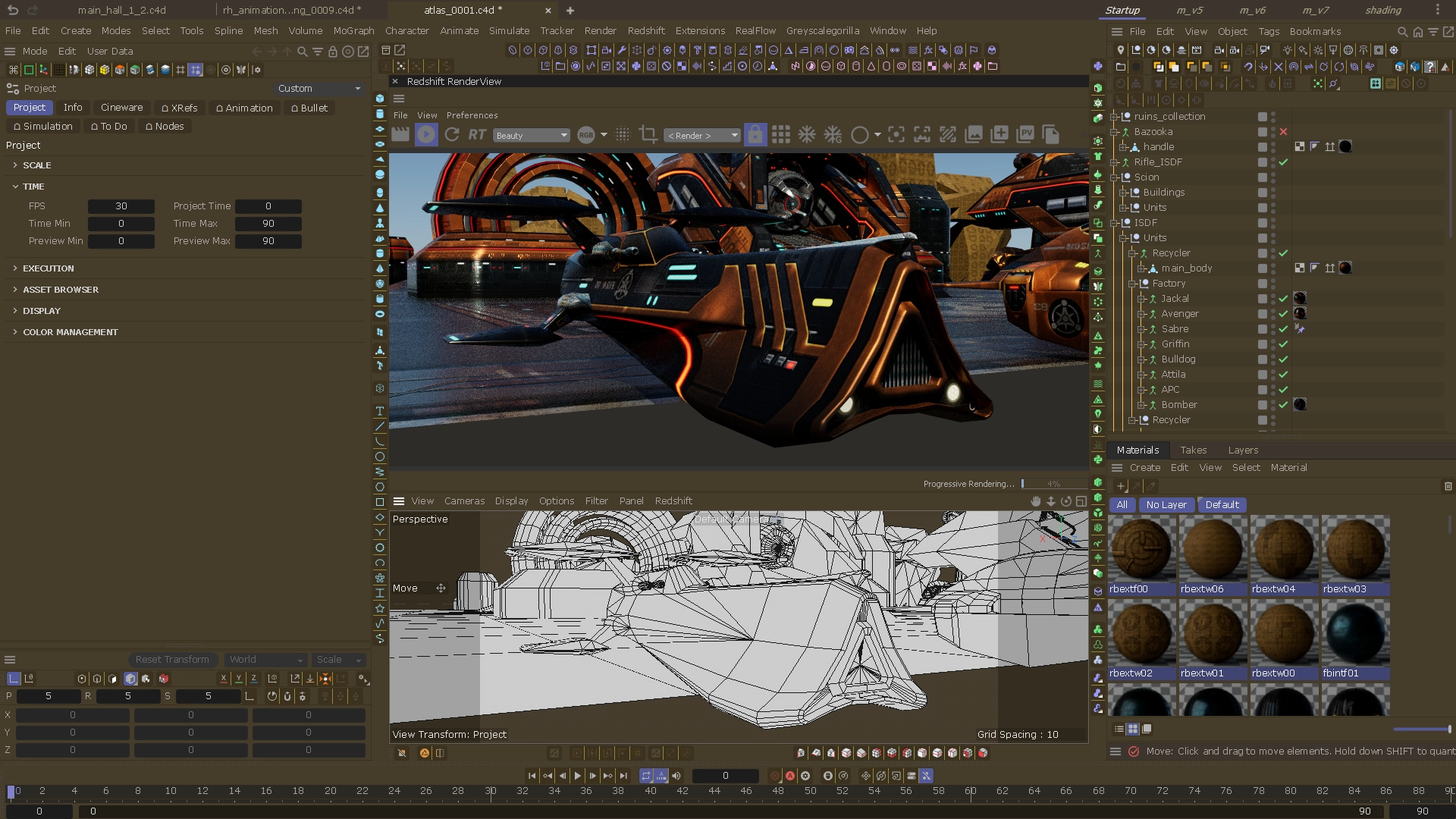The width and height of the screenshot is (1456, 819).
Task: Click the FPS value field
Action: coord(121,206)
